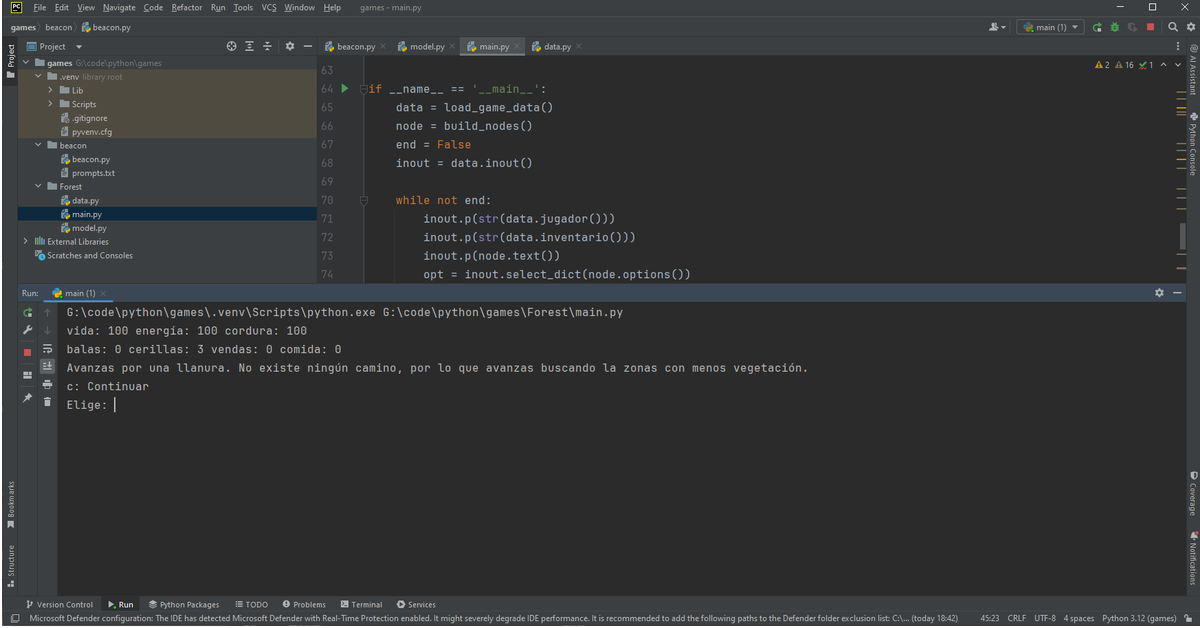Hide the Project tool window

click(x=308, y=46)
